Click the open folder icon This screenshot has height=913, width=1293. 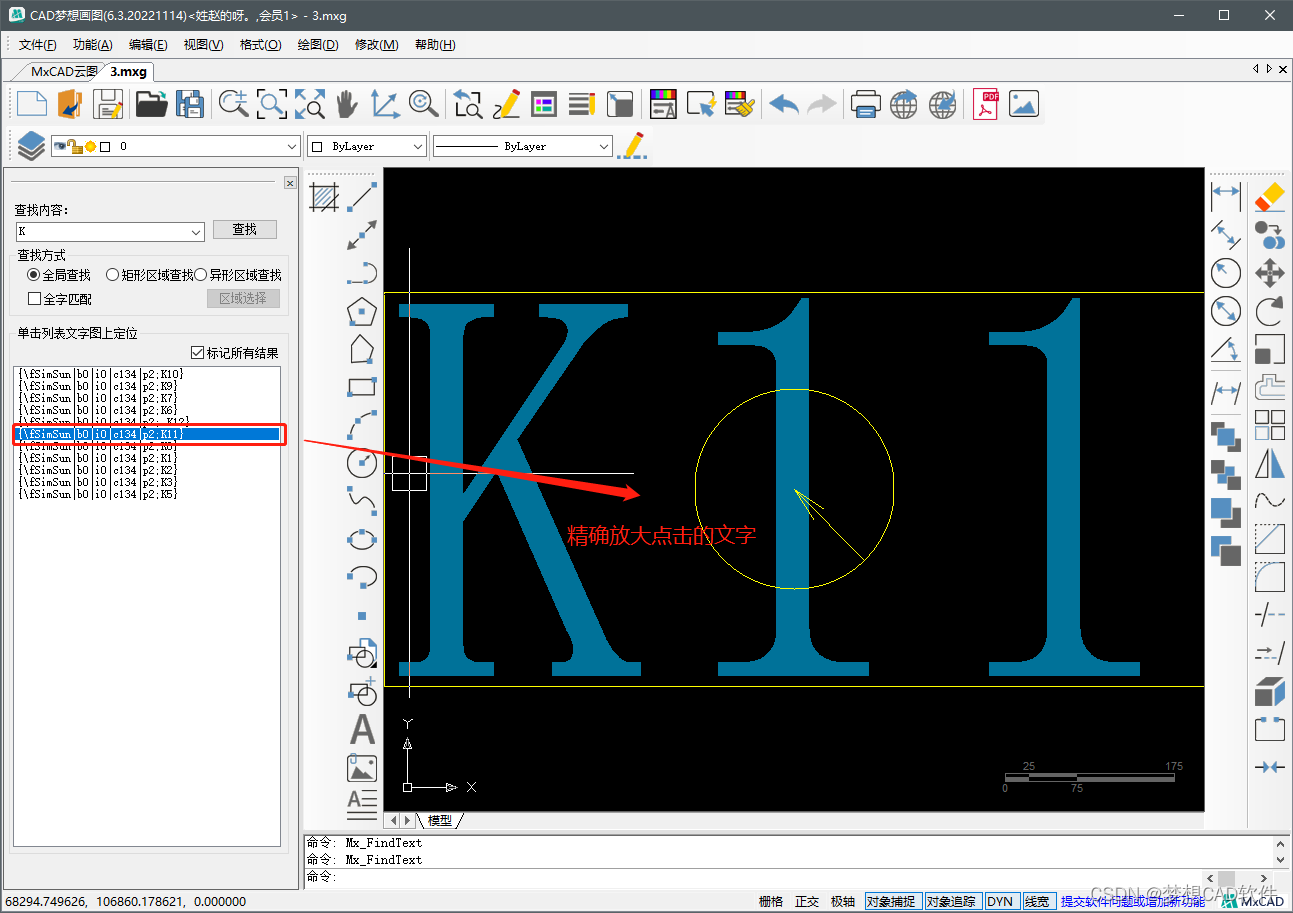151,104
